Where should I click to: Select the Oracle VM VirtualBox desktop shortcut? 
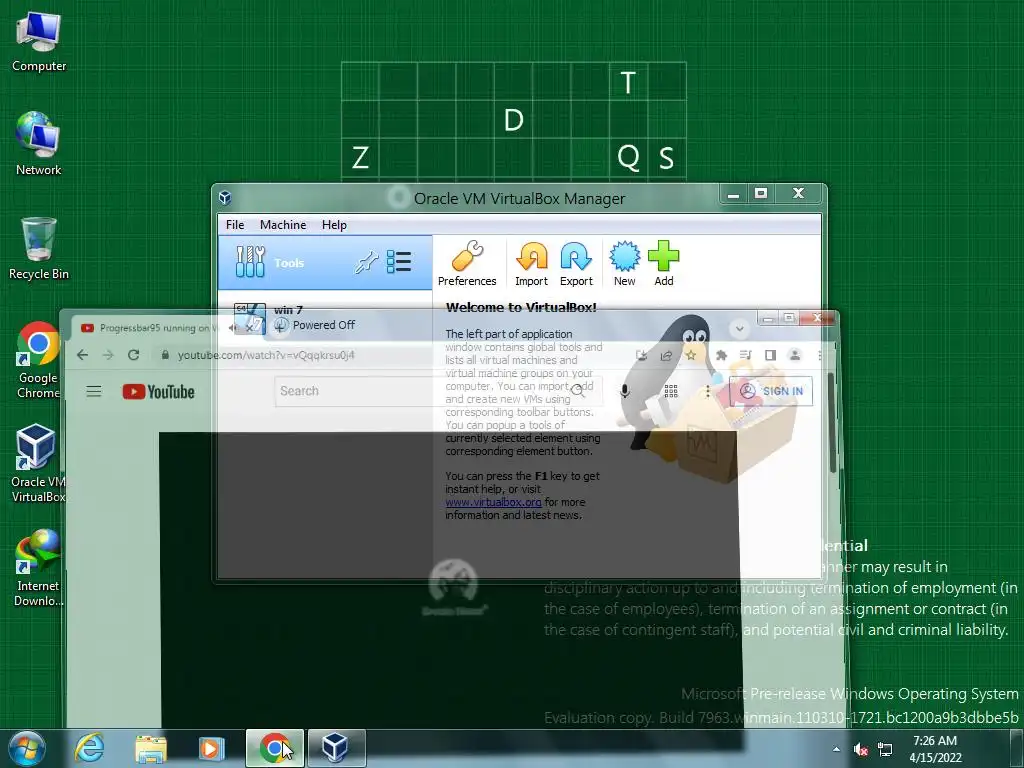point(38,463)
